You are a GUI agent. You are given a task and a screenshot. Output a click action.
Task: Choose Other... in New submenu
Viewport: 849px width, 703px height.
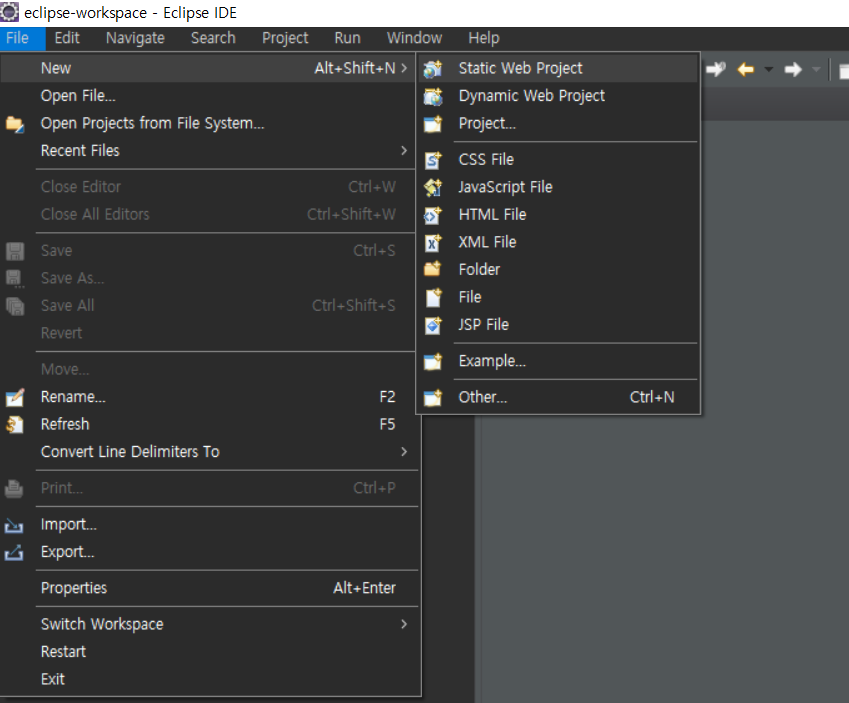click(x=558, y=397)
